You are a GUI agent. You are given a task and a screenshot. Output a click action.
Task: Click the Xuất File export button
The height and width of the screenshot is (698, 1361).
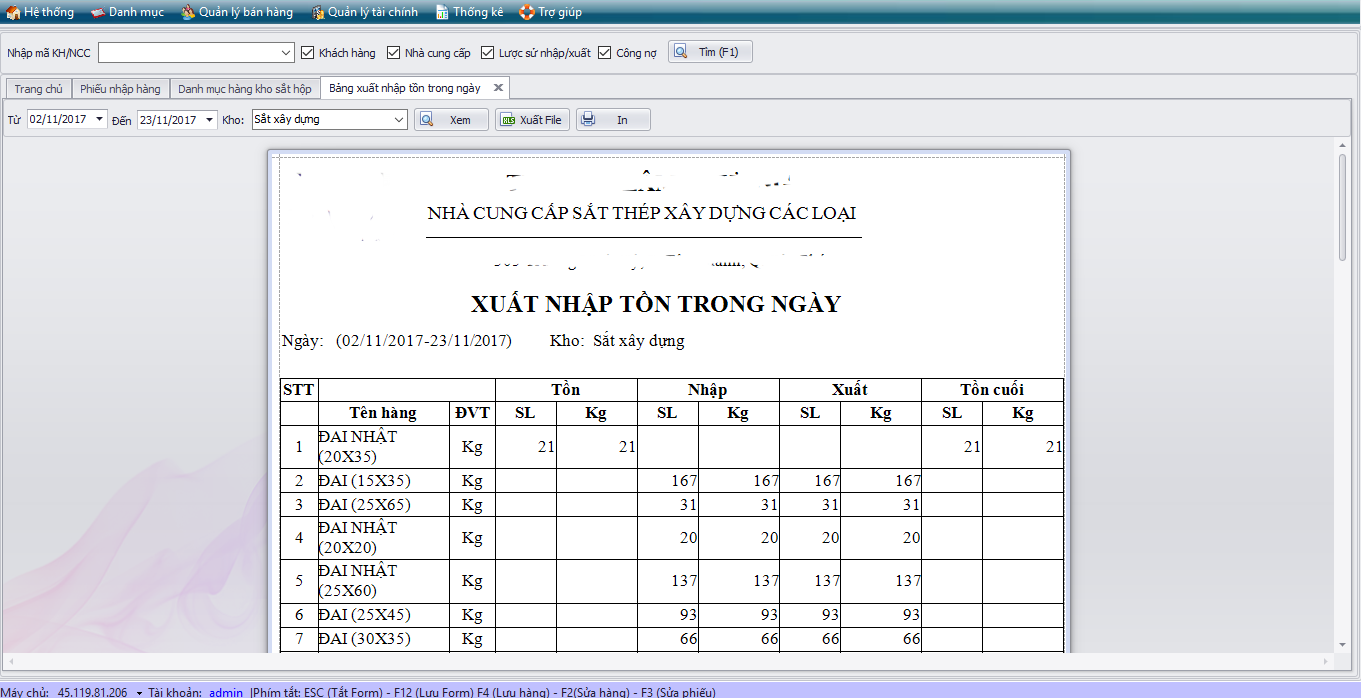point(532,120)
